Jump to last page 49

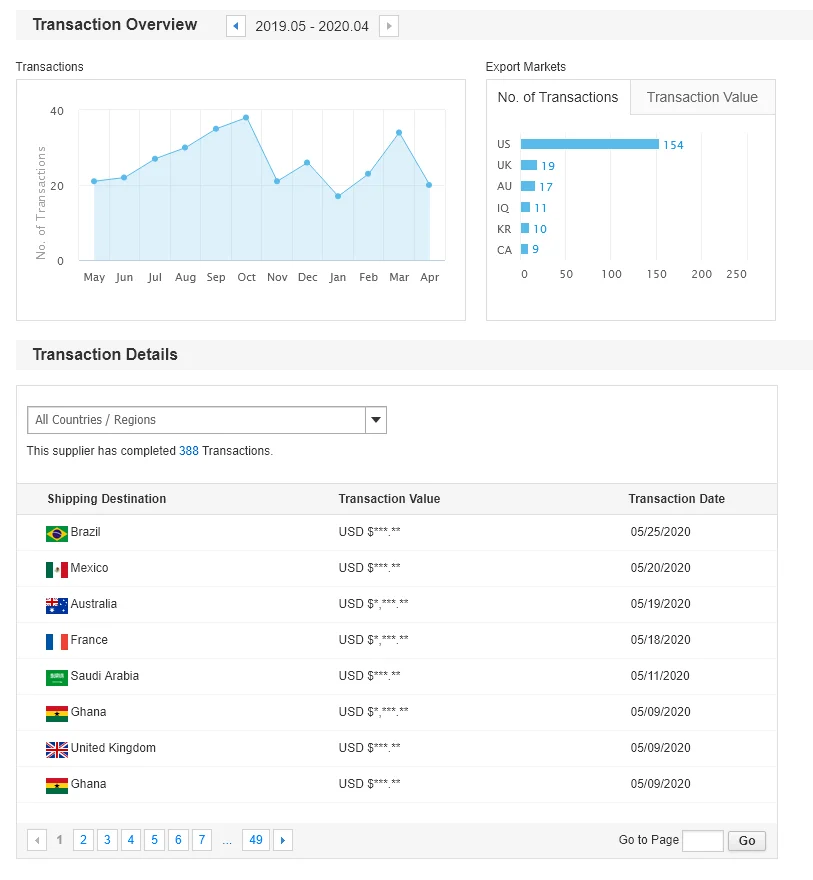click(x=256, y=840)
